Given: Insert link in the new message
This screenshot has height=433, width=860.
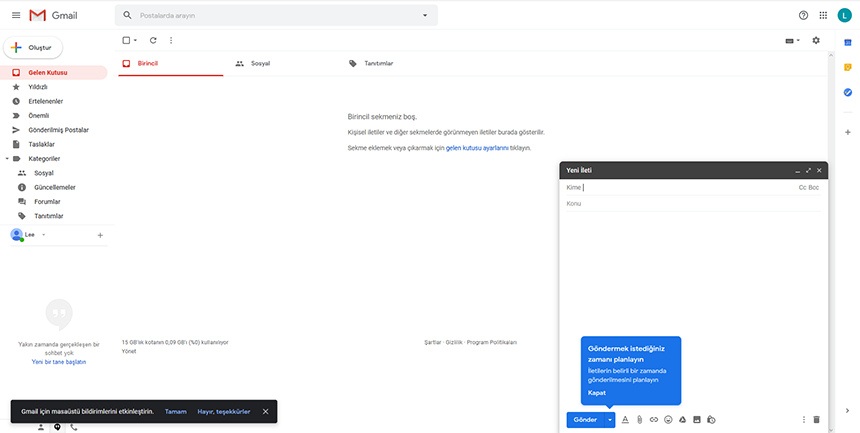Looking at the screenshot, I should 653,419.
